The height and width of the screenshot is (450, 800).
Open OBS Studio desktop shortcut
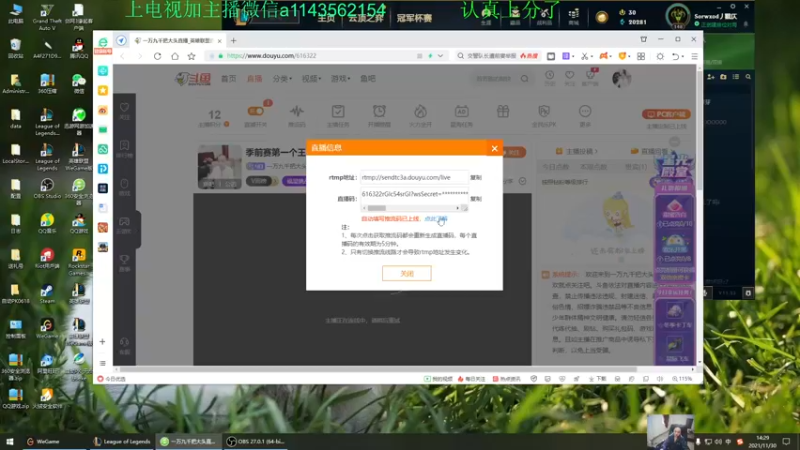click(x=47, y=189)
